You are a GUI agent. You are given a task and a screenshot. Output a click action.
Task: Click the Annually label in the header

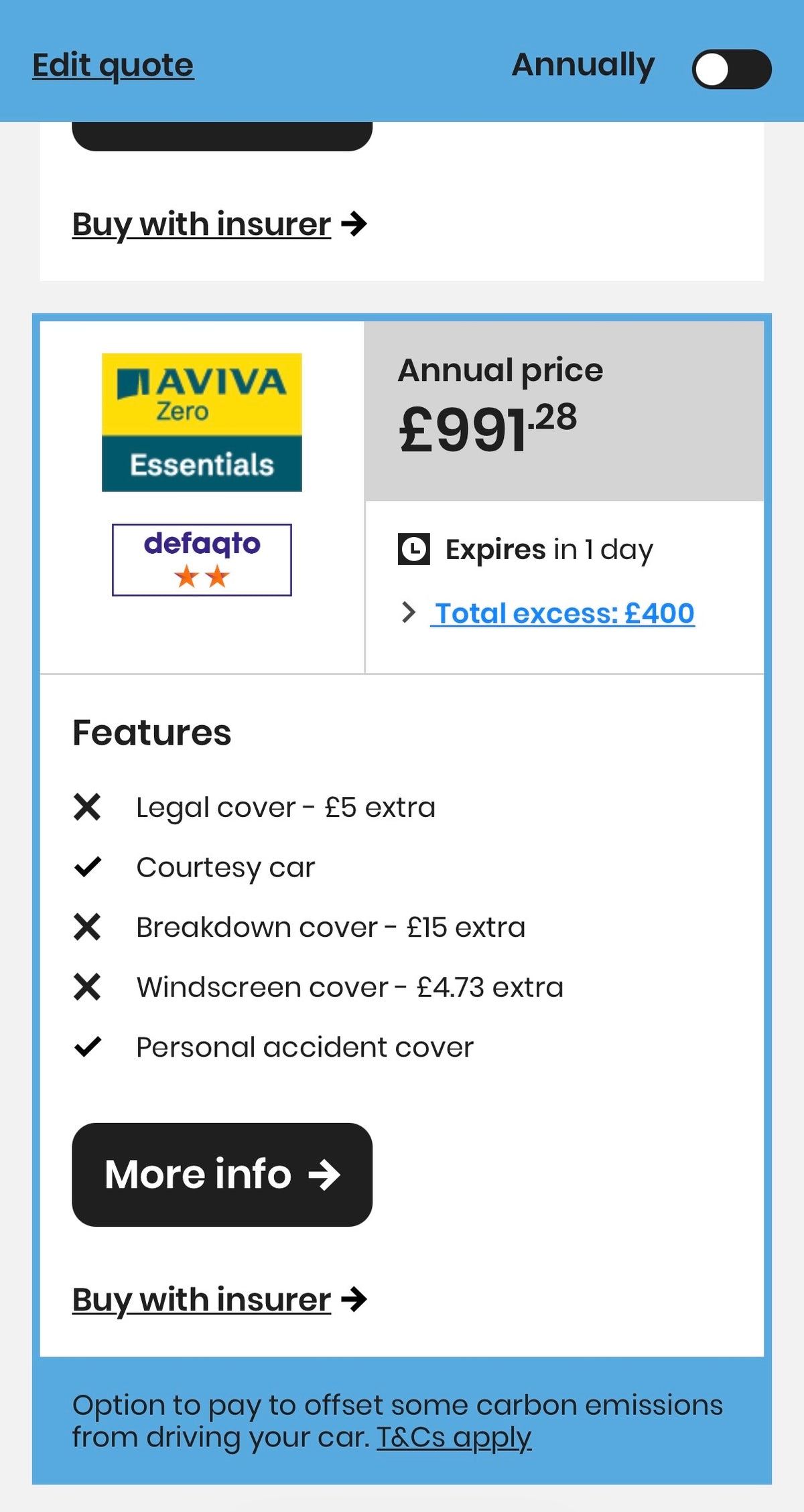(583, 66)
